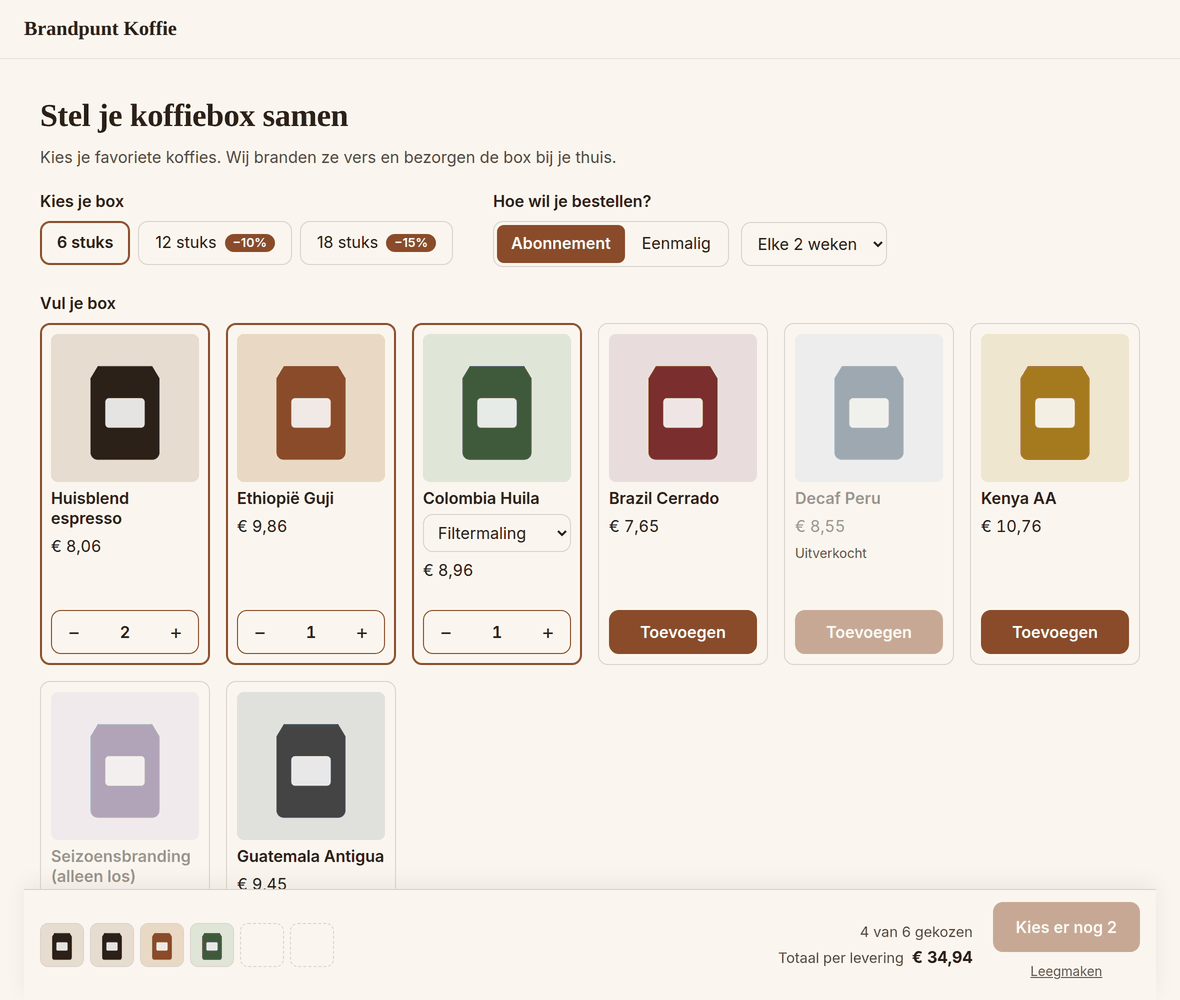Click the € 34,94 total per delivery
The image size is (1180, 1000).
click(x=942, y=957)
